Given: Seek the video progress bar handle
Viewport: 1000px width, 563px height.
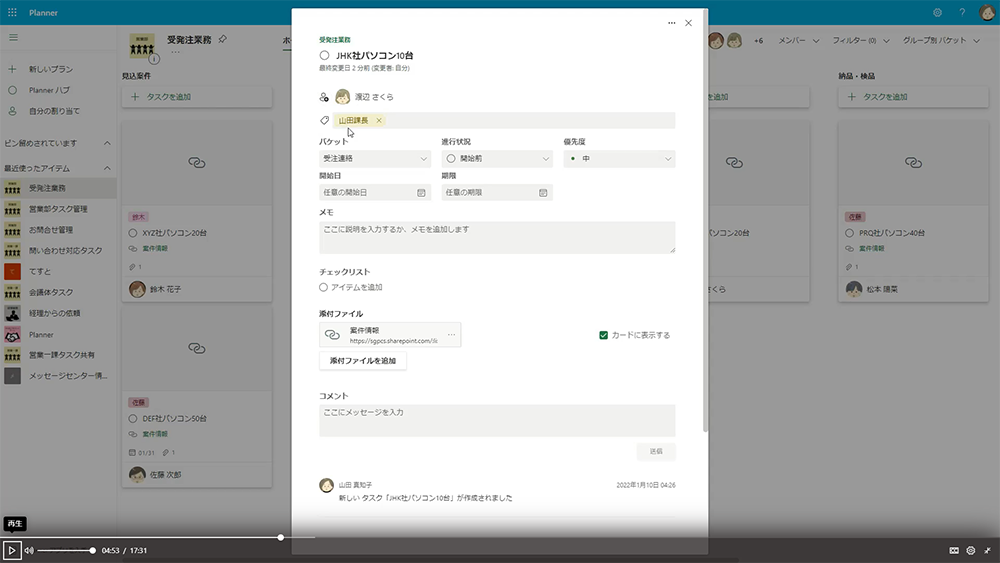Looking at the screenshot, I should click(281, 537).
